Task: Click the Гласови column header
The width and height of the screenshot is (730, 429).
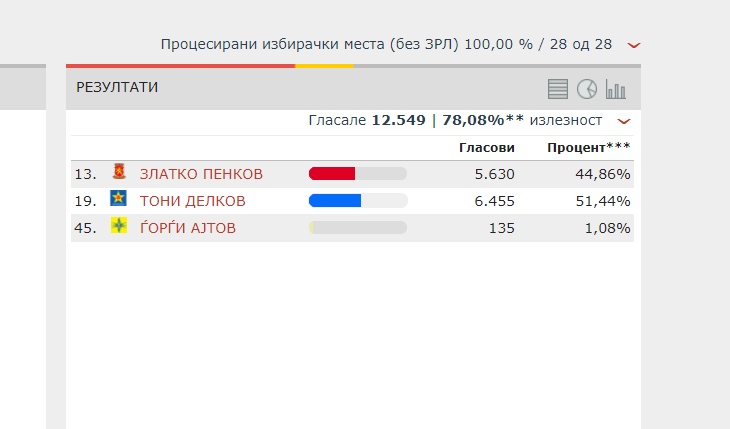Action: [x=487, y=148]
